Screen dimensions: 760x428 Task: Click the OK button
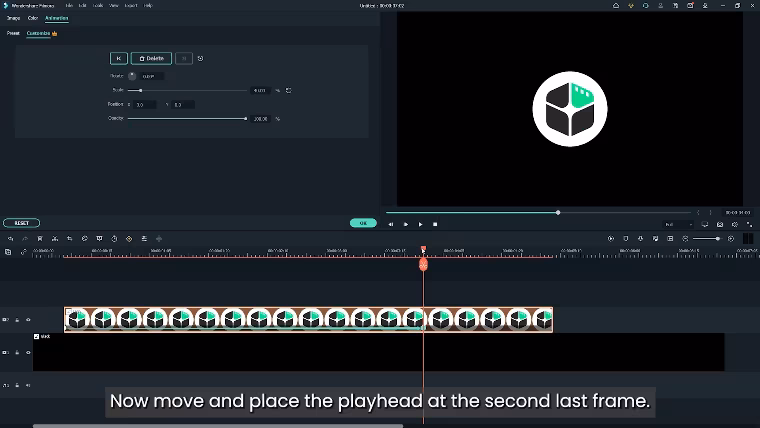[363, 223]
